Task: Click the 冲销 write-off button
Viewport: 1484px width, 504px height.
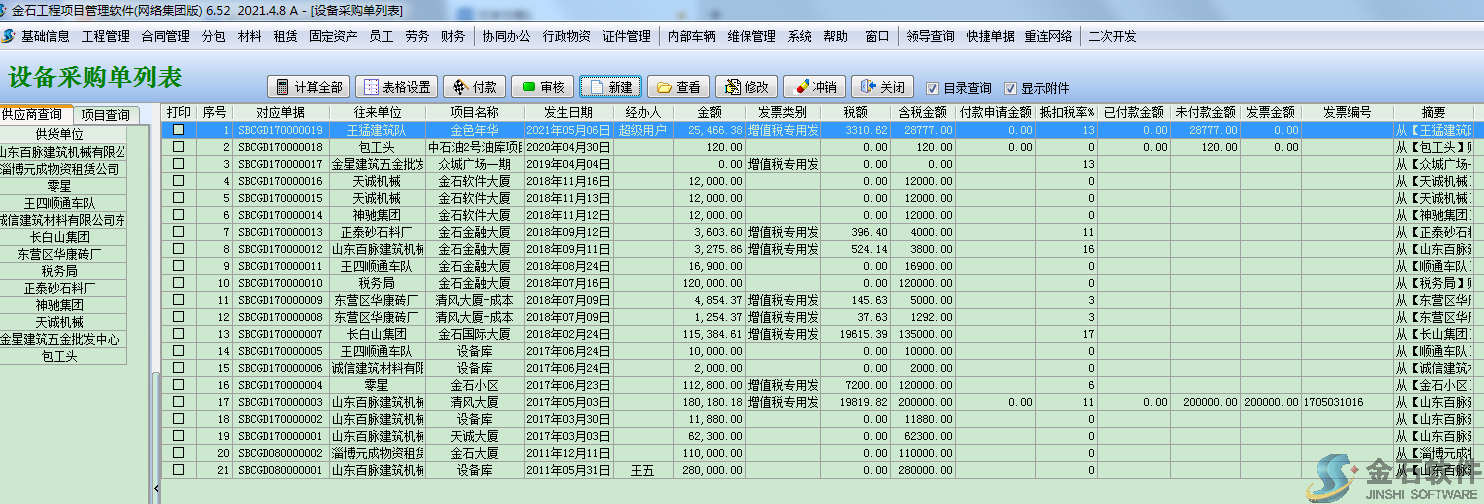Action: pos(814,87)
